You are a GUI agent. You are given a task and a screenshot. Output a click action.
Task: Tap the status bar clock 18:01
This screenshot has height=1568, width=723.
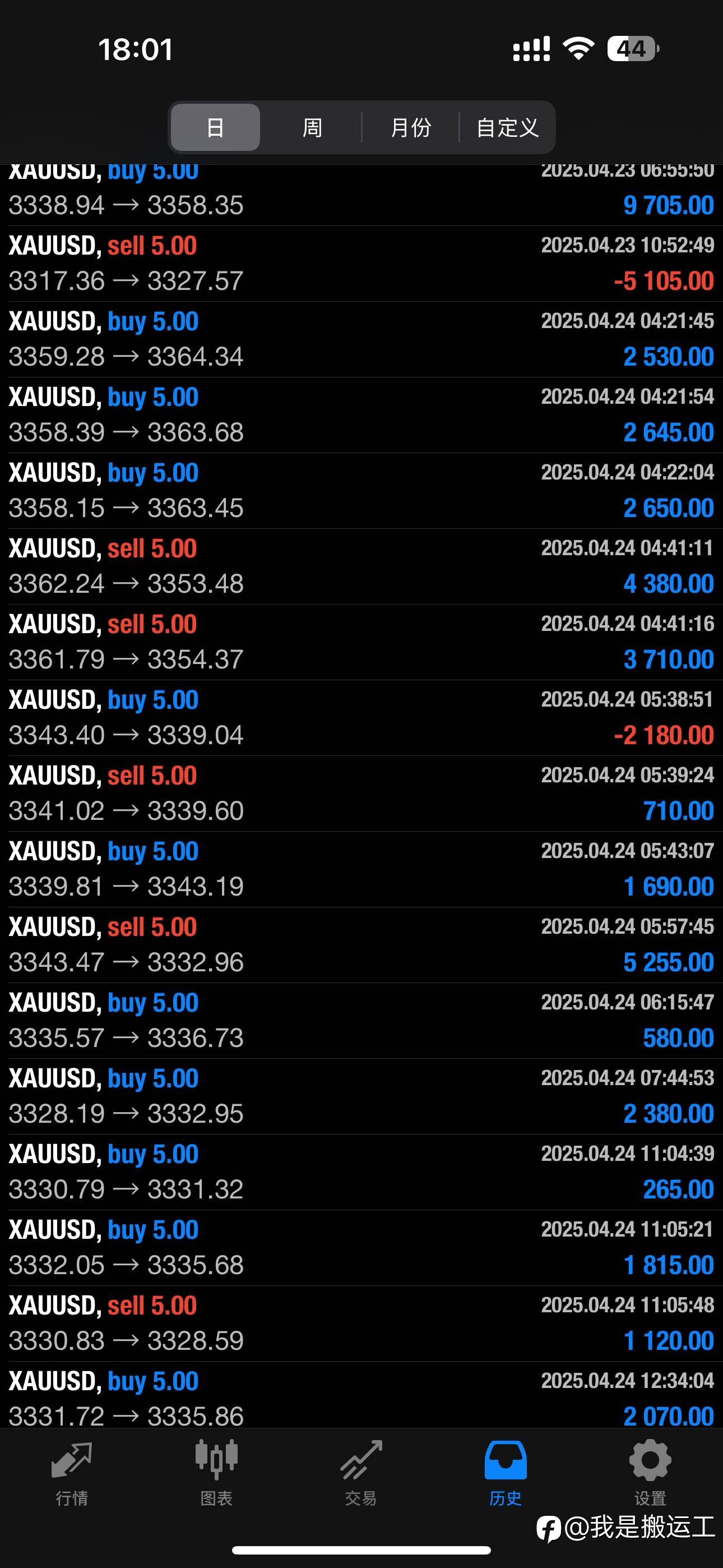[136, 49]
